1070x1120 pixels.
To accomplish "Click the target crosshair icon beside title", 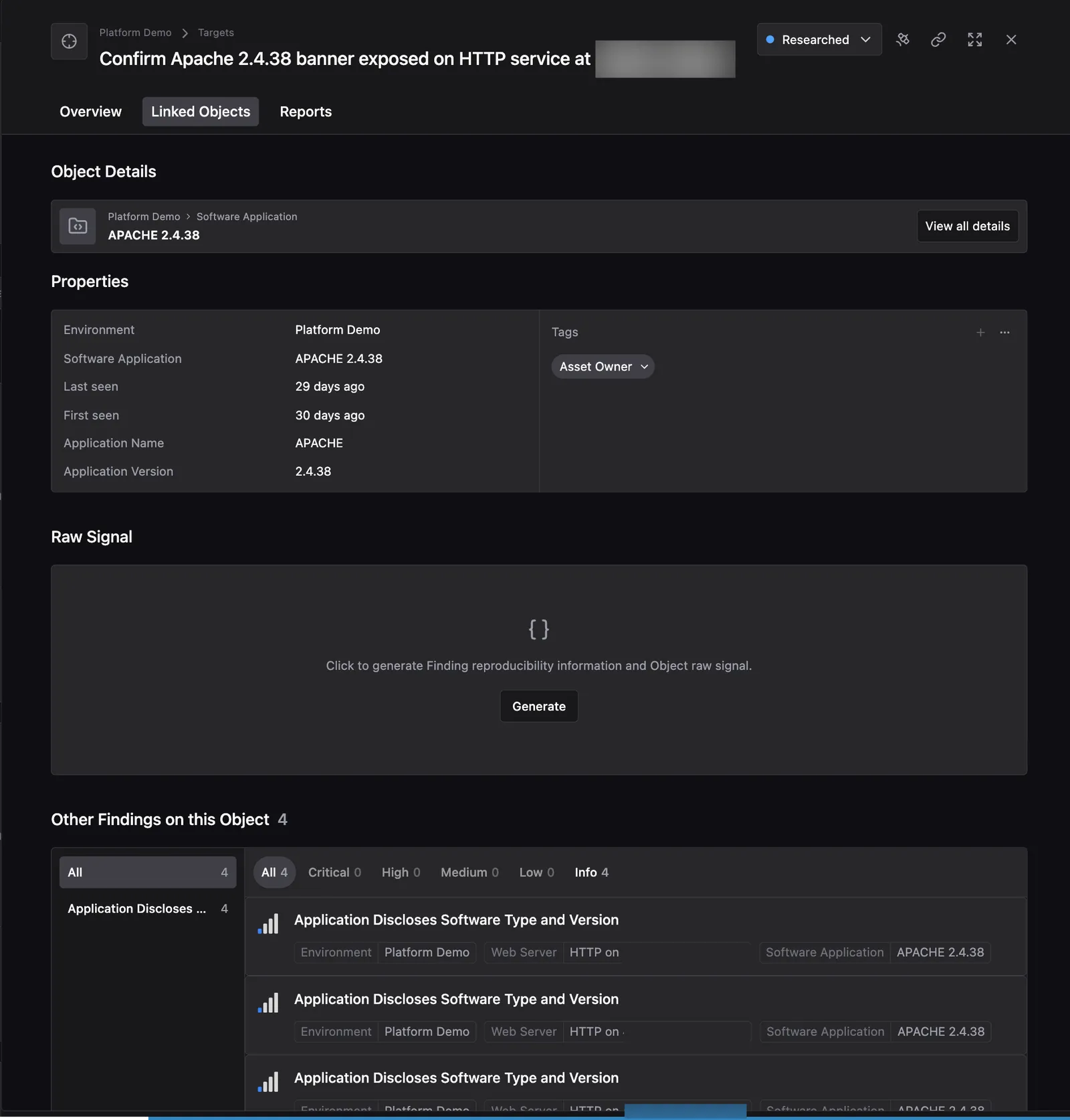I will (x=69, y=41).
